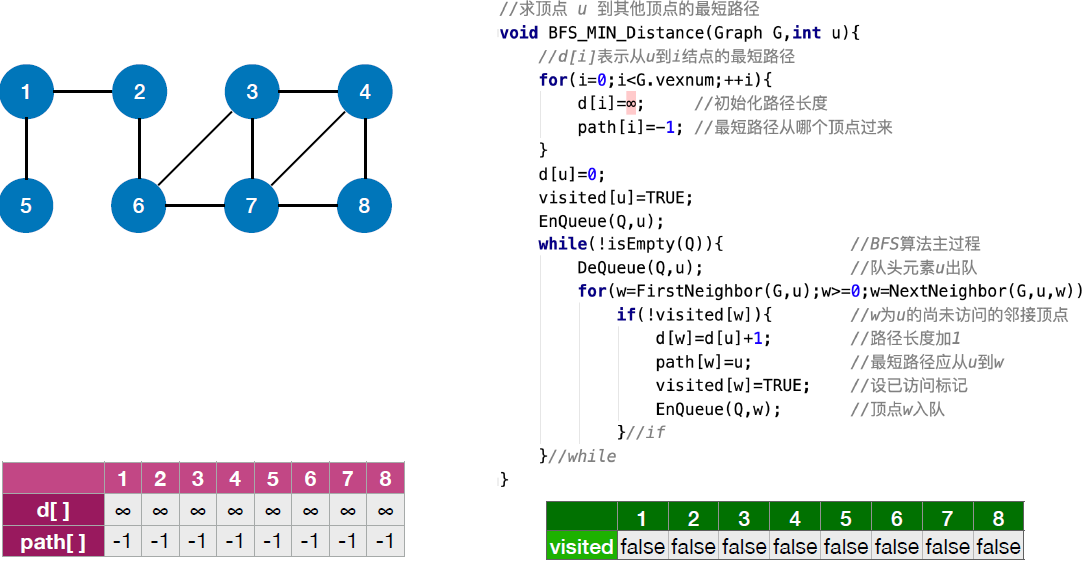Viewport: 1089px width, 566px height.
Task: Click the comment 最短路径从哪个顶点过来
Action: pos(793,127)
